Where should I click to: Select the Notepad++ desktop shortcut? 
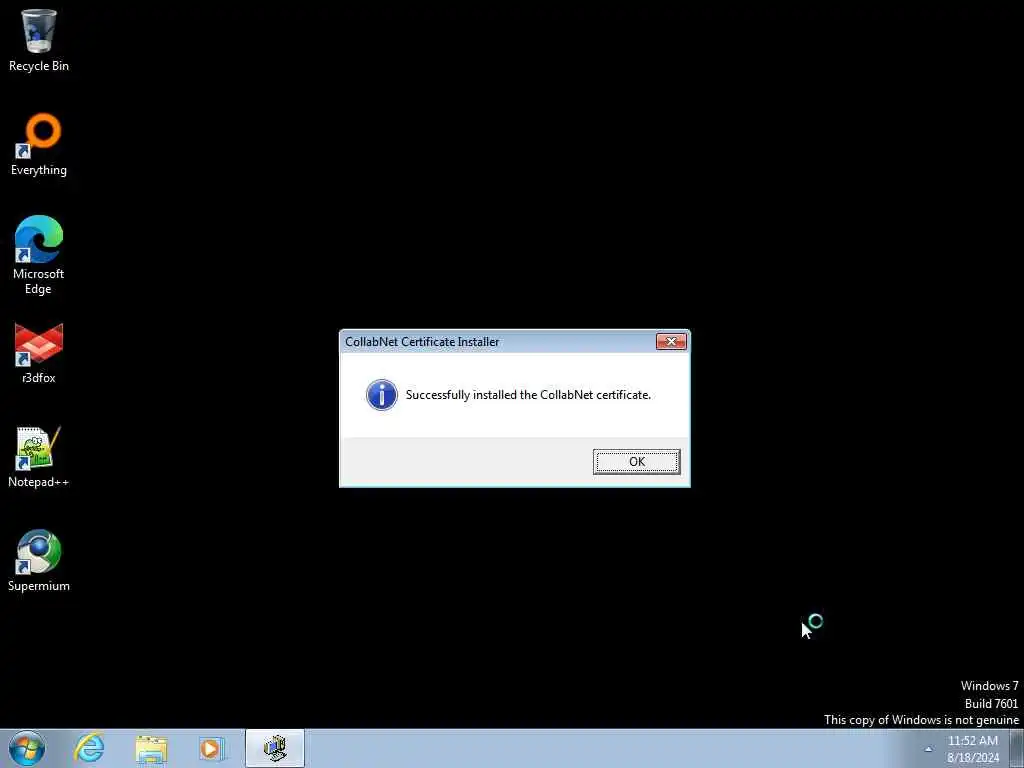coord(39,457)
